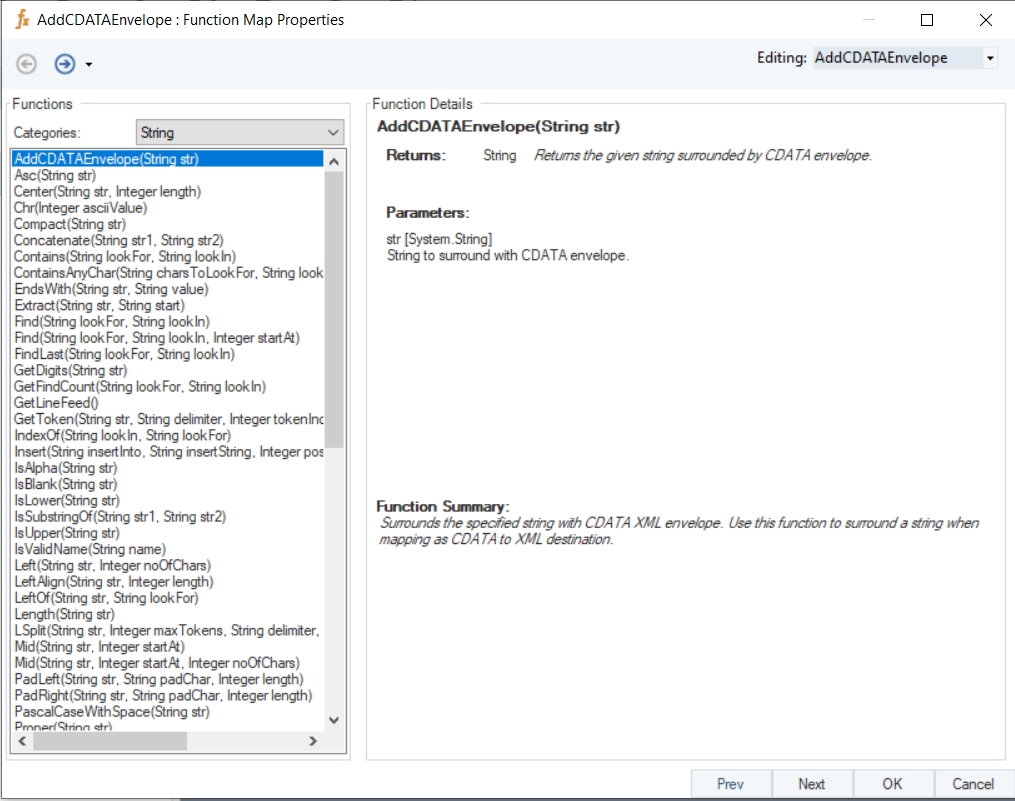The height and width of the screenshot is (801, 1015).
Task: Click the Prev button
Action: tap(730, 784)
